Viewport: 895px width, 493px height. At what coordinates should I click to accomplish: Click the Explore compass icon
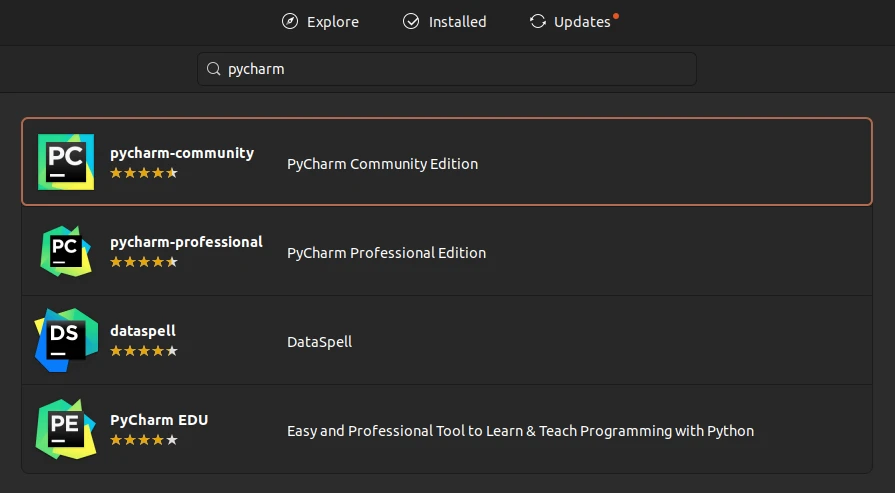[x=290, y=22]
